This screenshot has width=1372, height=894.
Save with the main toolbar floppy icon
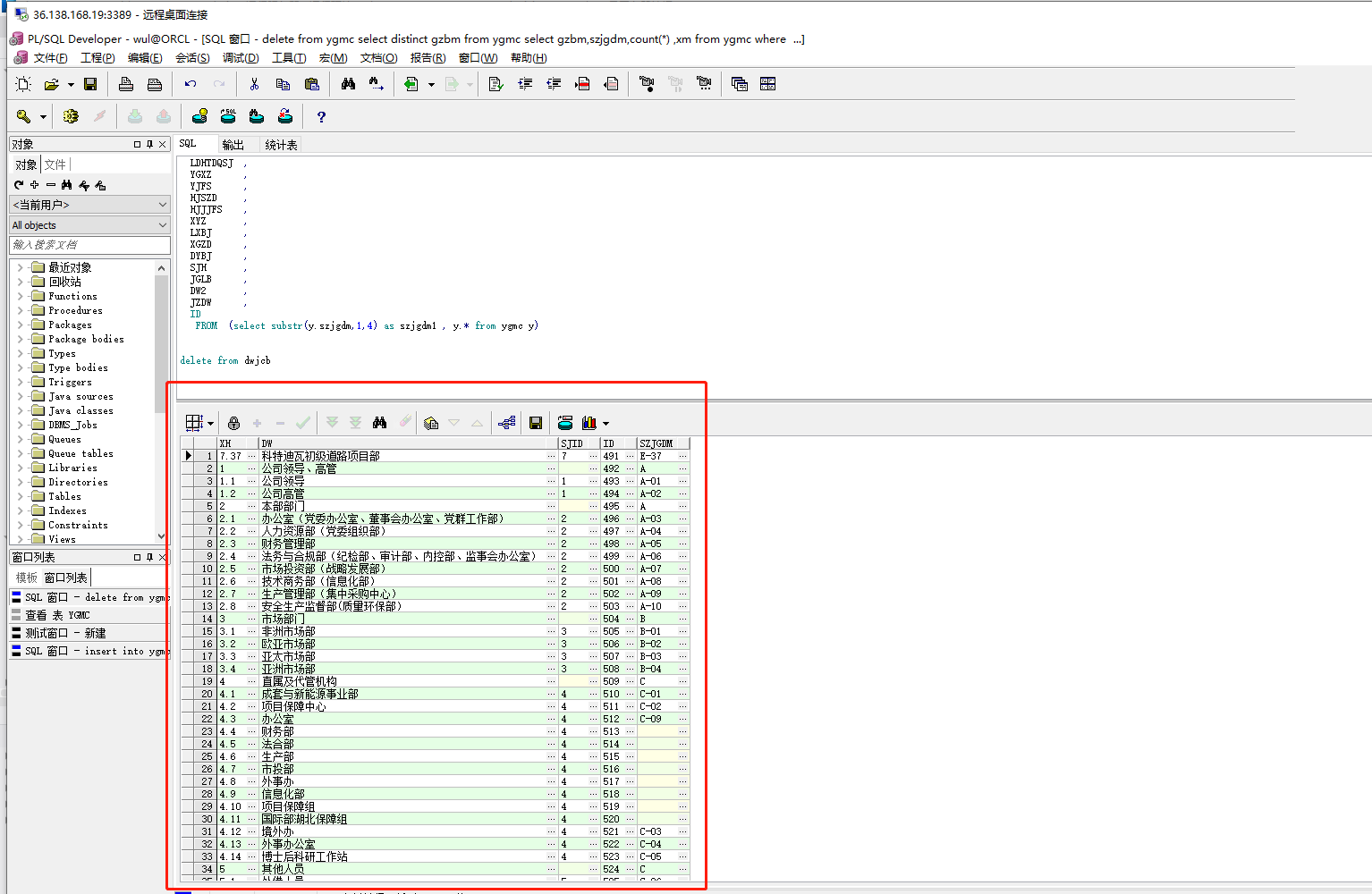[90, 84]
